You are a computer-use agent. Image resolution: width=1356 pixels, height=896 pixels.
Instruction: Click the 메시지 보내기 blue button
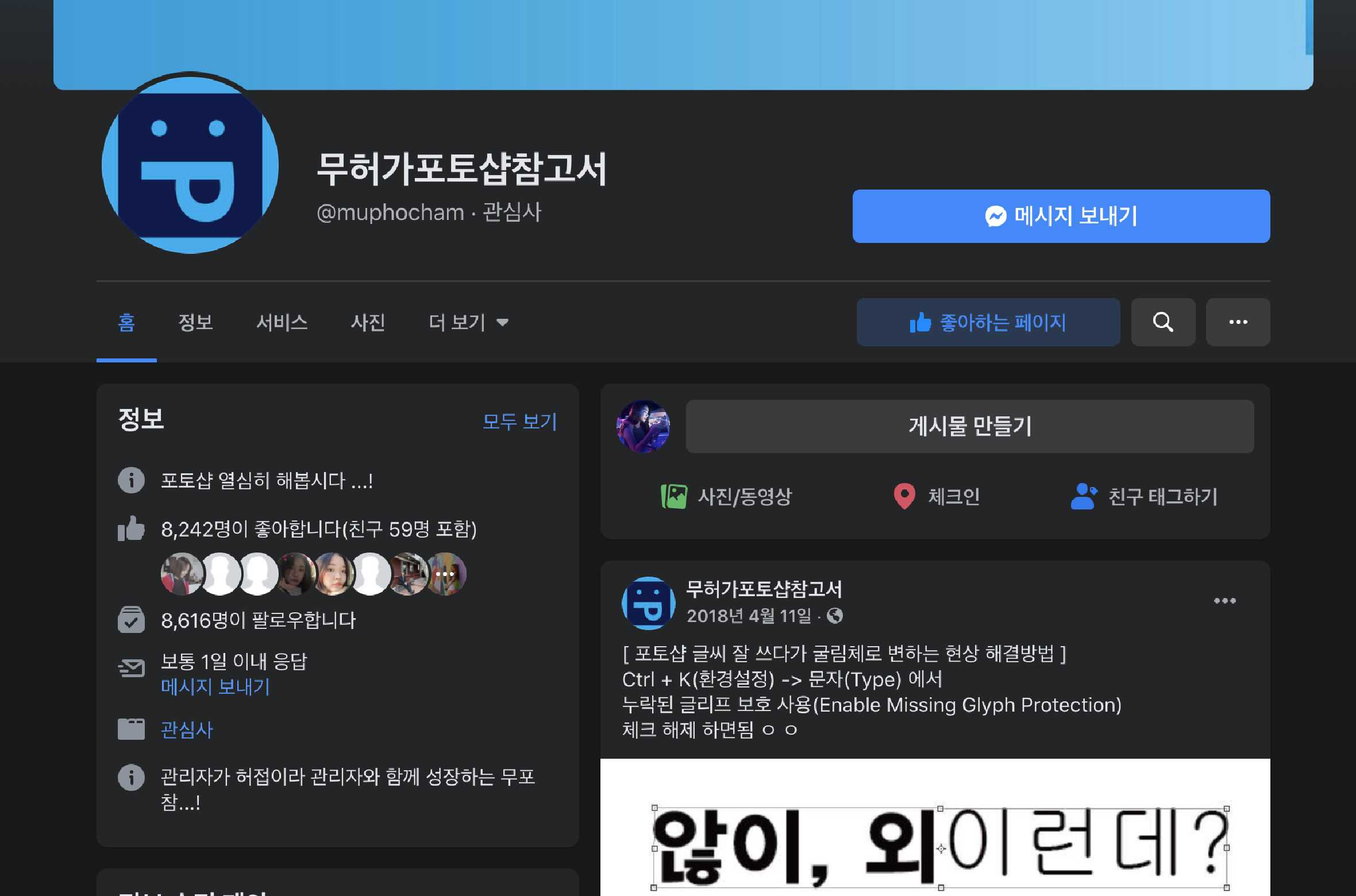pyautogui.click(x=1061, y=216)
